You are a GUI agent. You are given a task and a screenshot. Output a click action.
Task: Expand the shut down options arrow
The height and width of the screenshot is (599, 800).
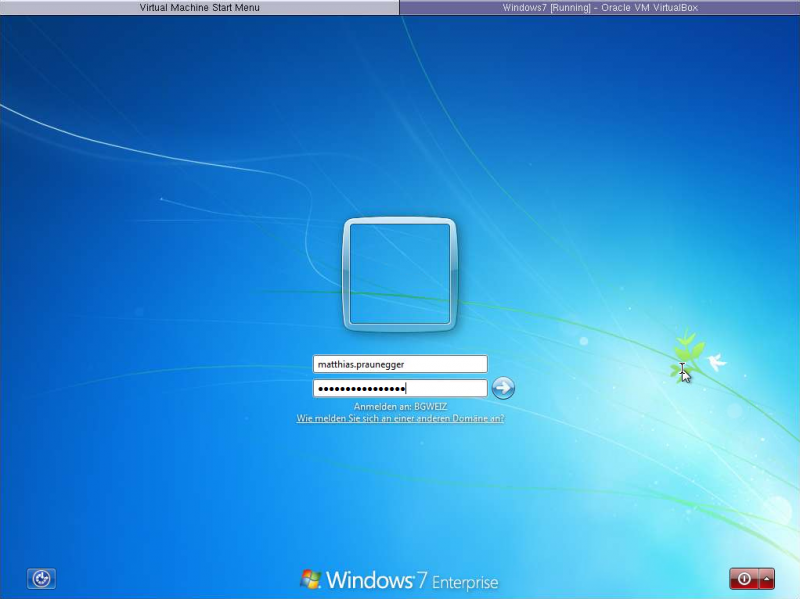point(767,579)
